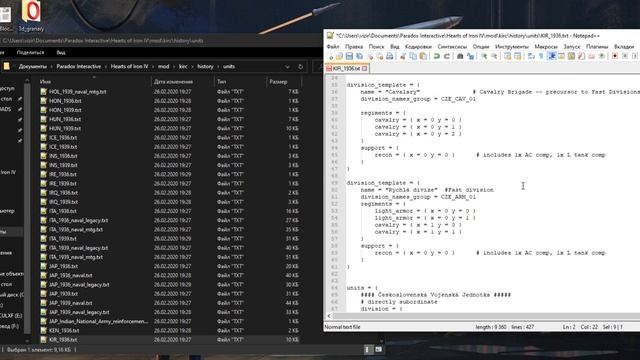The image size is (640, 360).
Task: Close the KIR_1936.txt tab via its X
Action: tap(364, 69)
